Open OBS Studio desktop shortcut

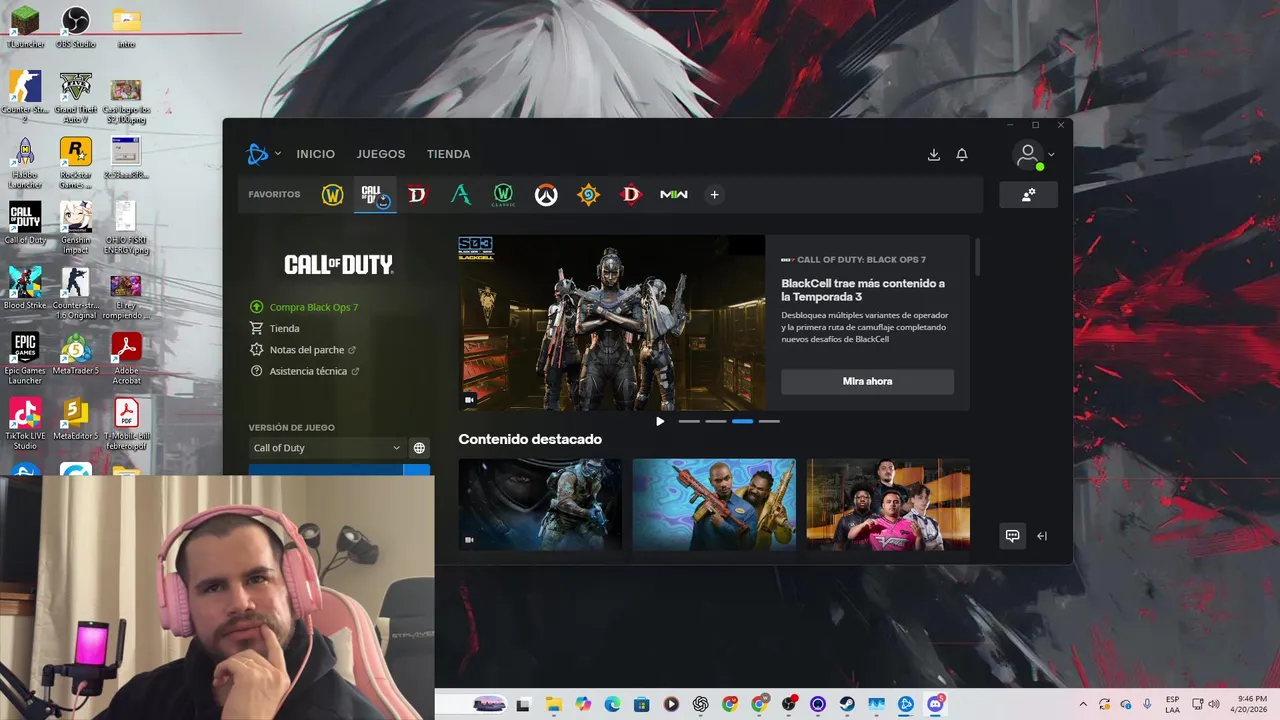pos(76,27)
